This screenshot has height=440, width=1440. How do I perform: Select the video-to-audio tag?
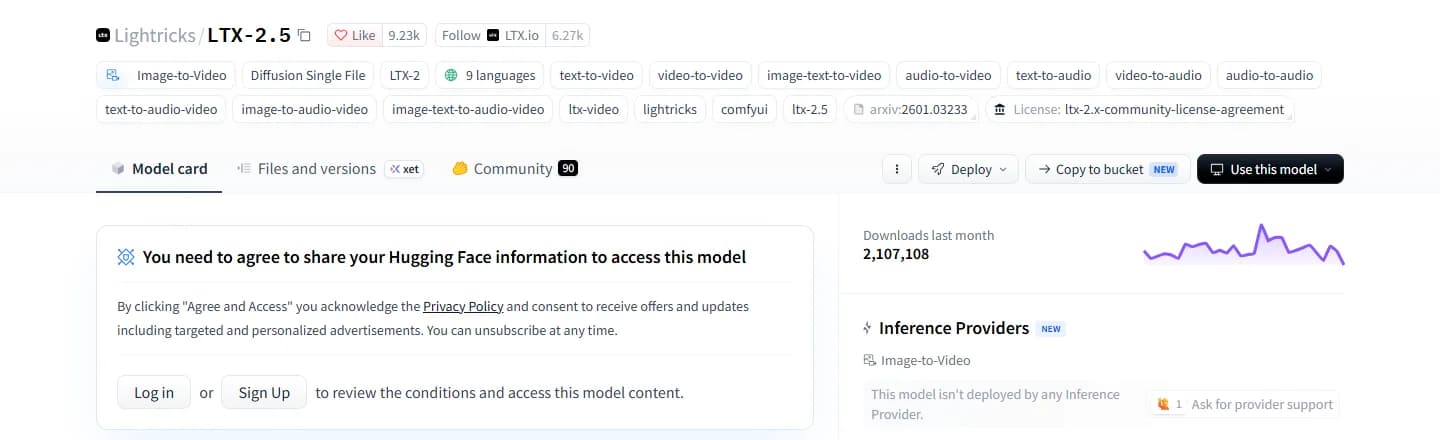click(1158, 75)
